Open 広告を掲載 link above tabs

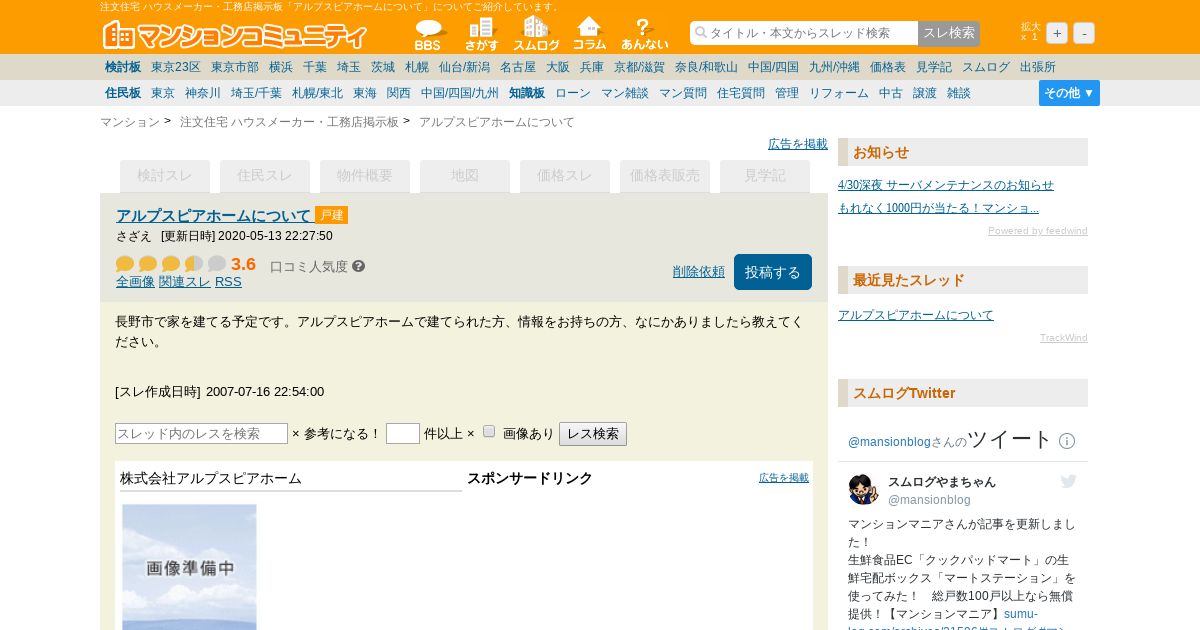[x=798, y=144]
